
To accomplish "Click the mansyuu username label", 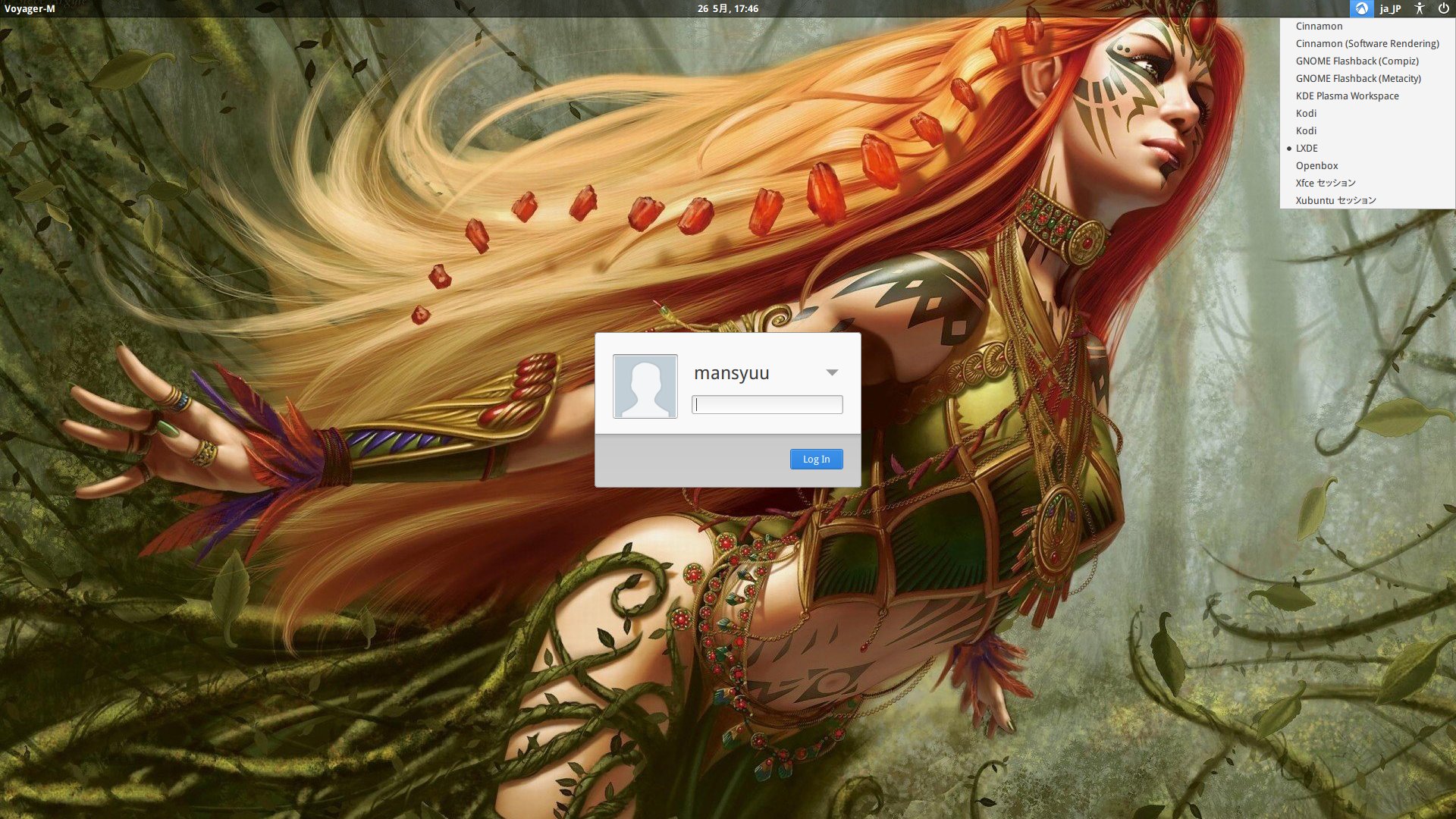I will click(x=731, y=373).
